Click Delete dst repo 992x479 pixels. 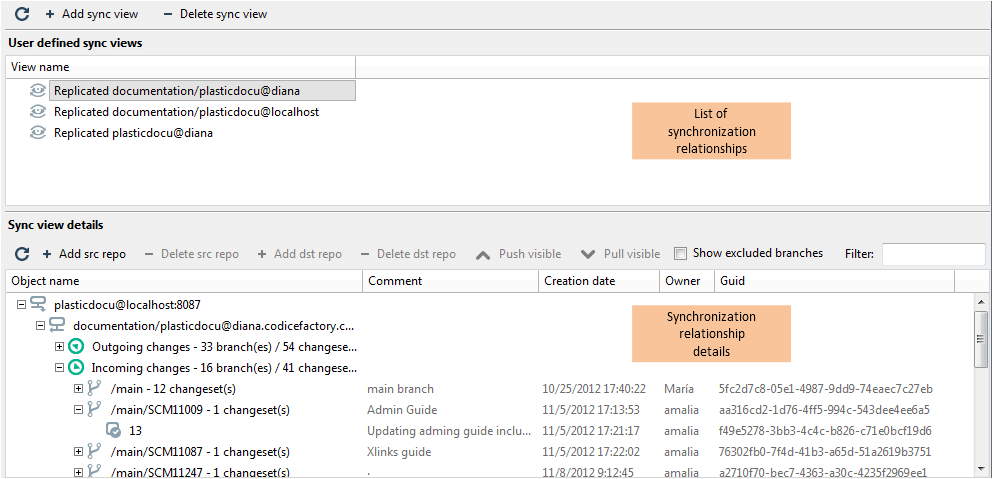[407, 254]
